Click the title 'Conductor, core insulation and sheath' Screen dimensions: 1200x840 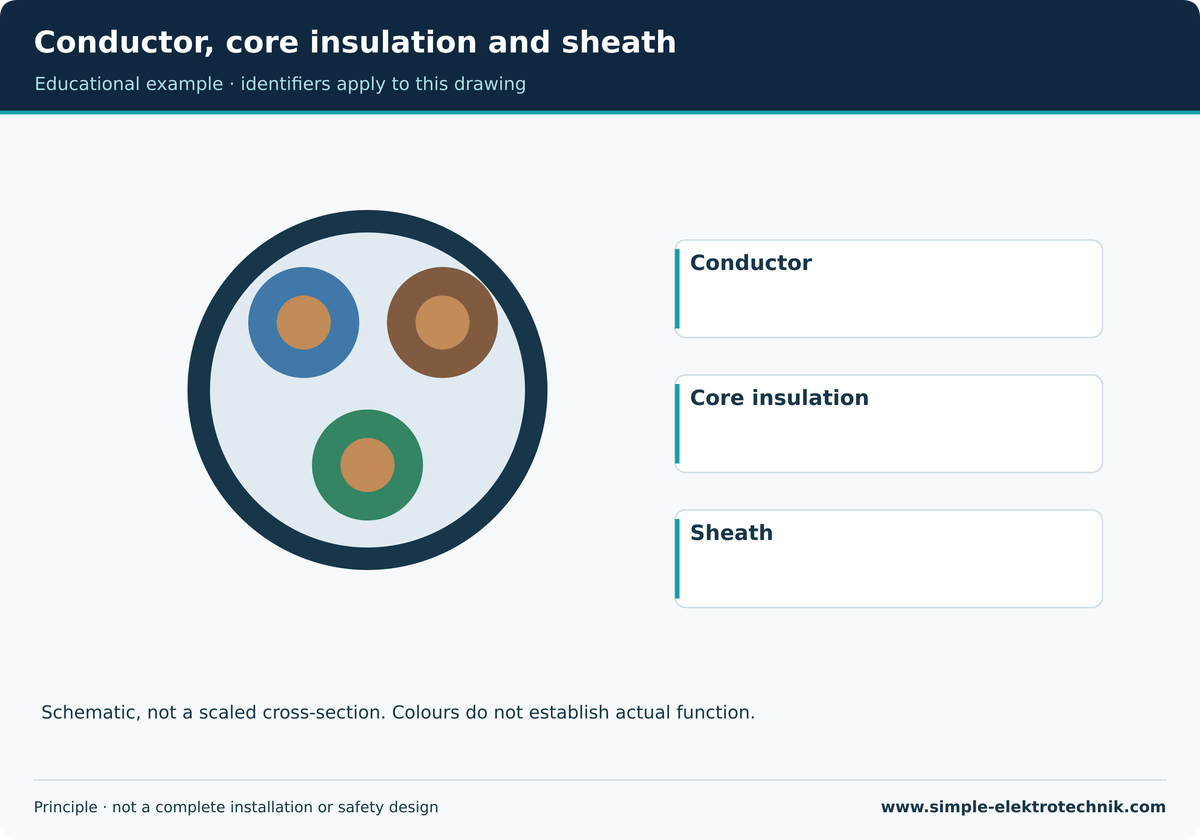tap(355, 43)
